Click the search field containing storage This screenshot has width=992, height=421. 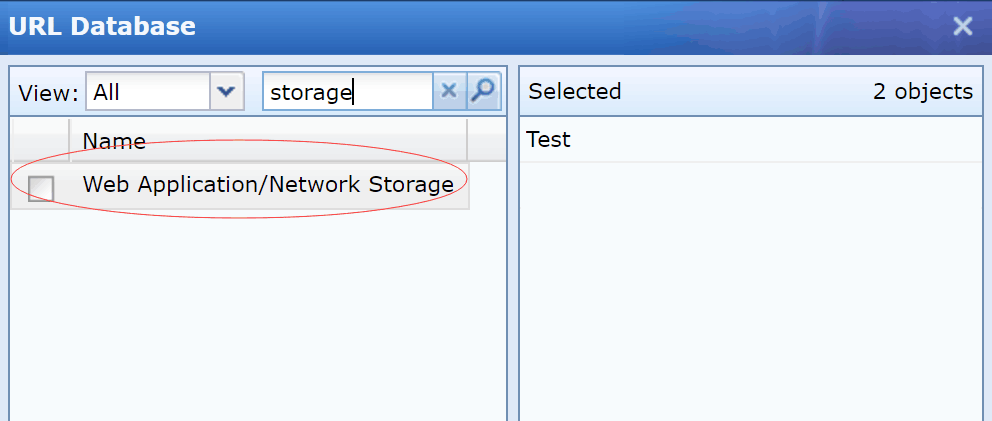(347, 92)
